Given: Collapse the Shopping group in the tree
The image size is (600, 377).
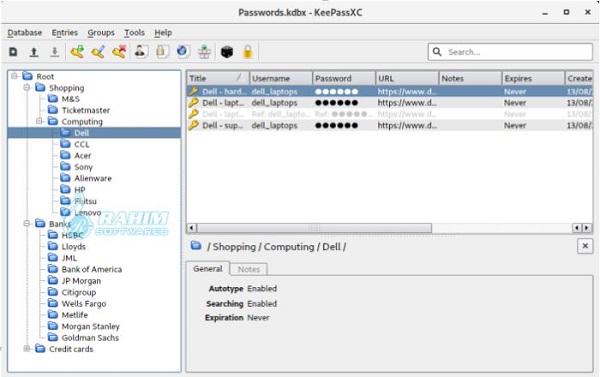Looking at the screenshot, I should [x=27, y=88].
